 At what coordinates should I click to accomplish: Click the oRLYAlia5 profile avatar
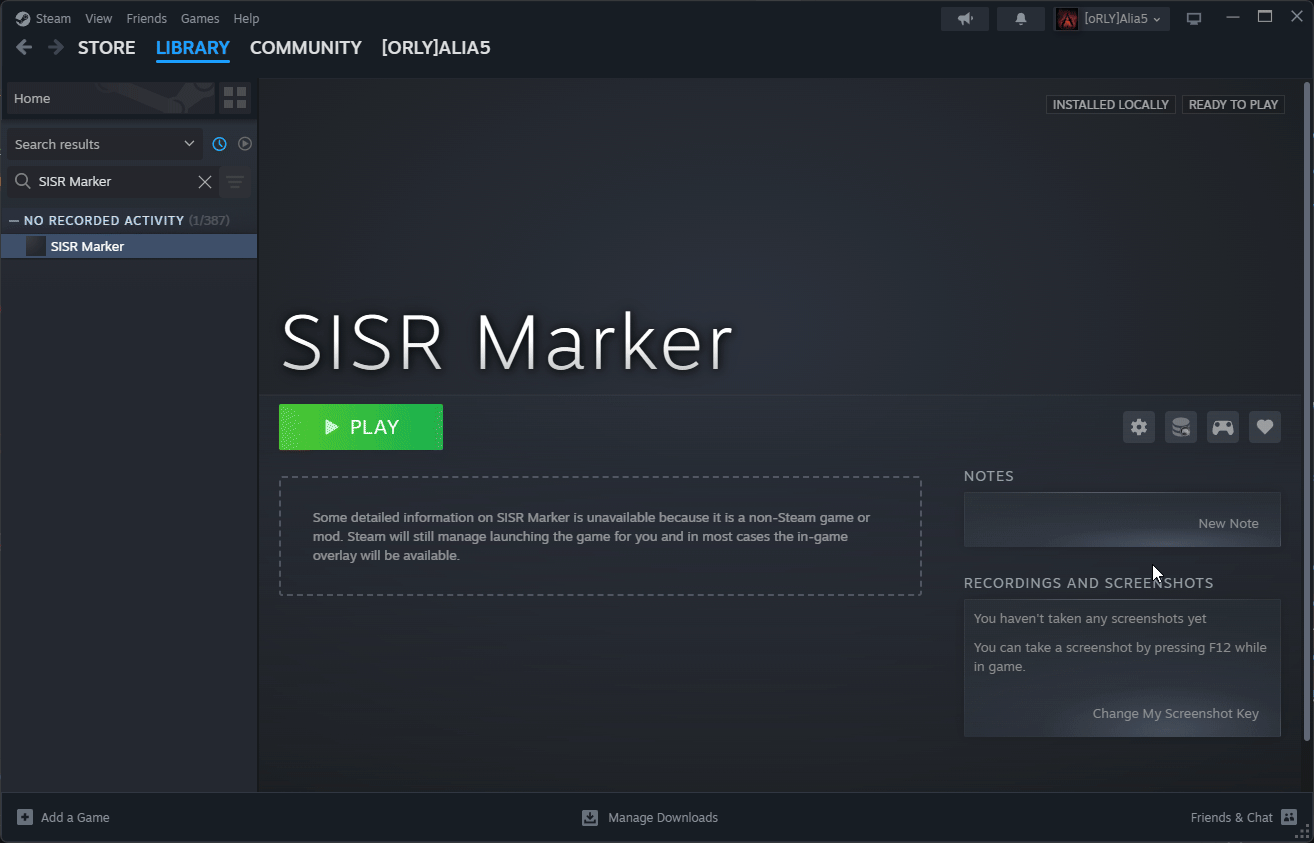pos(1067,19)
